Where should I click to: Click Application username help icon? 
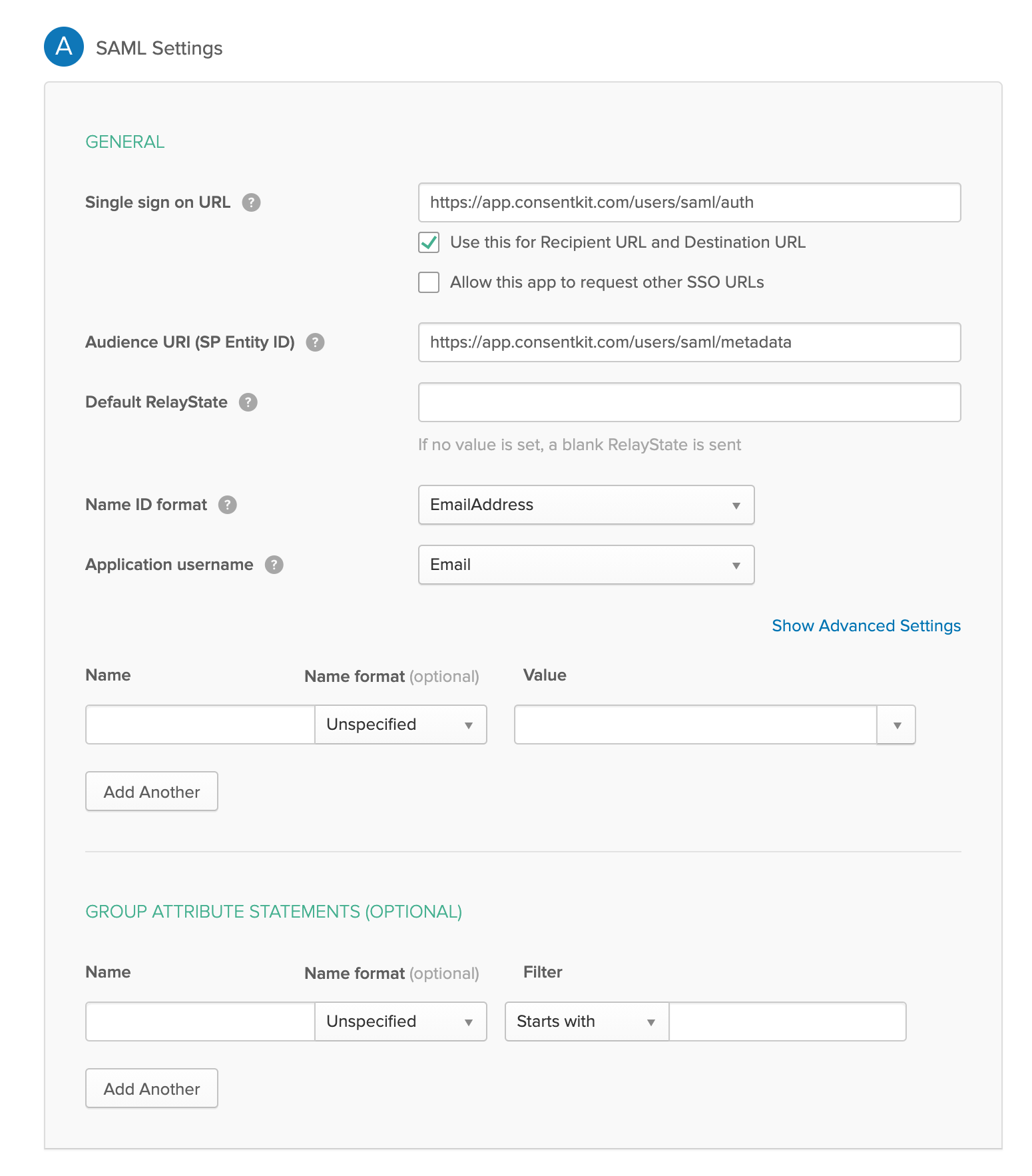coord(274,565)
